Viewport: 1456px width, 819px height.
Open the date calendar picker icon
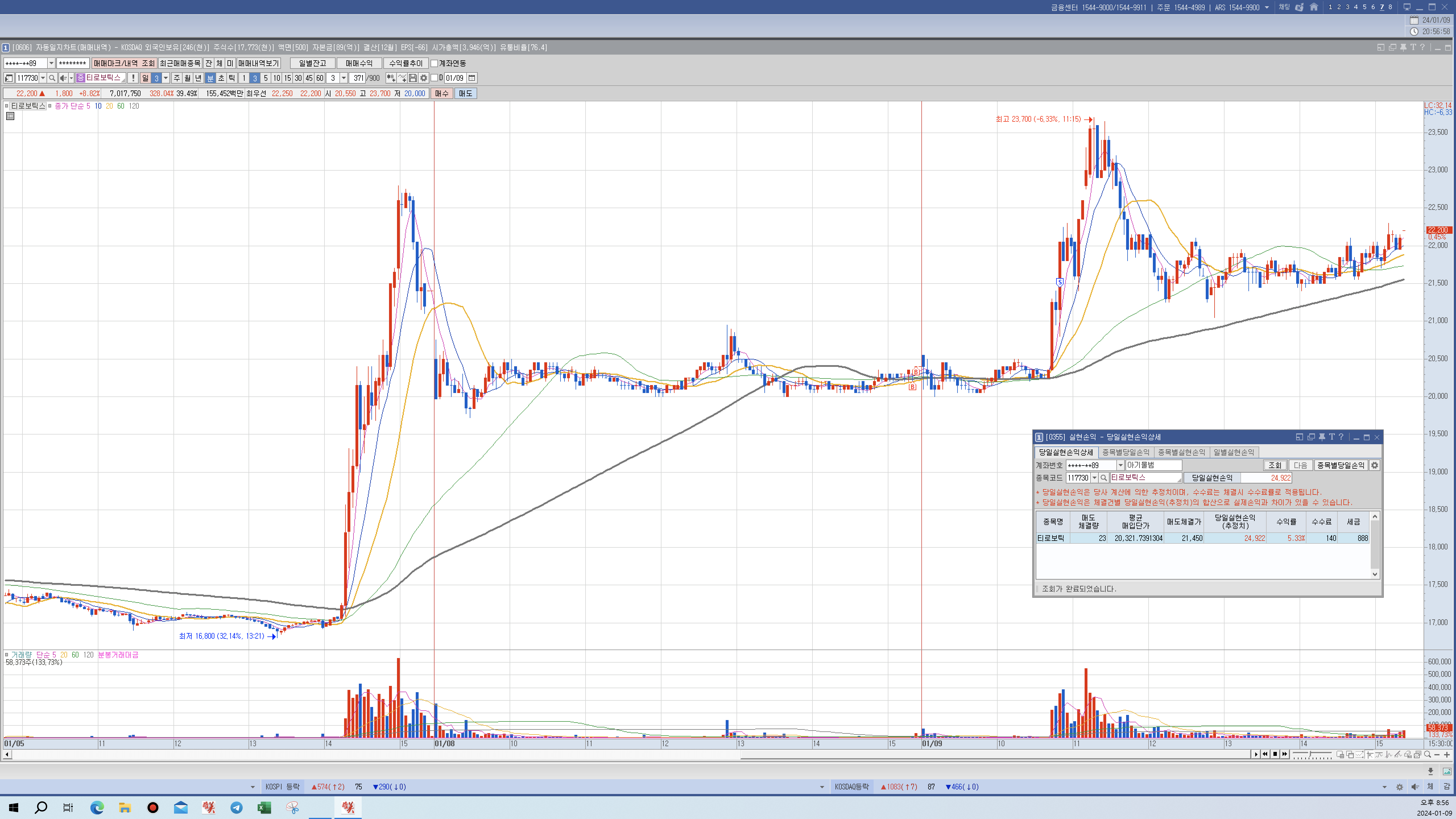click(472, 78)
